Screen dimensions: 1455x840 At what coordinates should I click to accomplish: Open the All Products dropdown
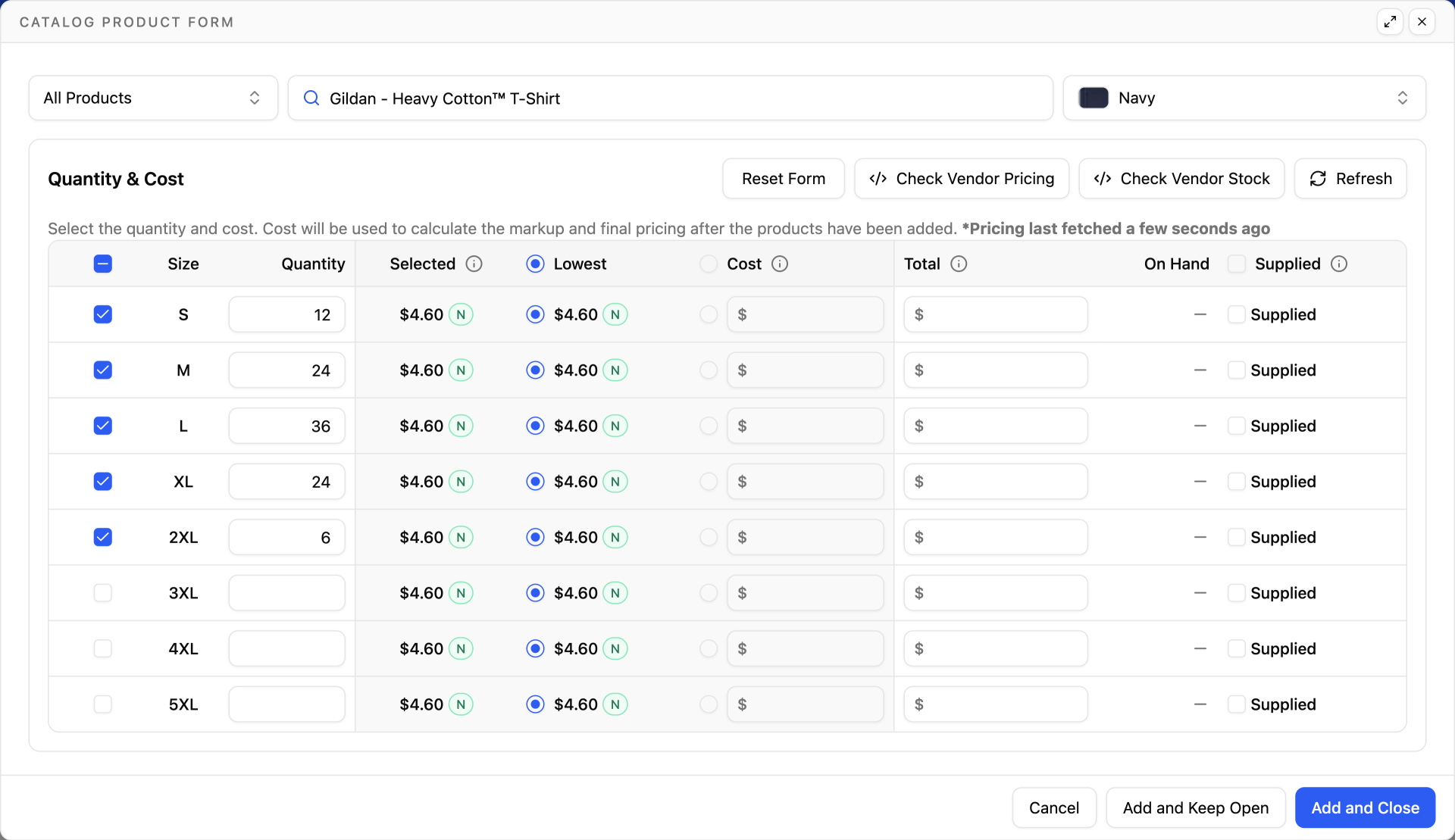(x=153, y=98)
